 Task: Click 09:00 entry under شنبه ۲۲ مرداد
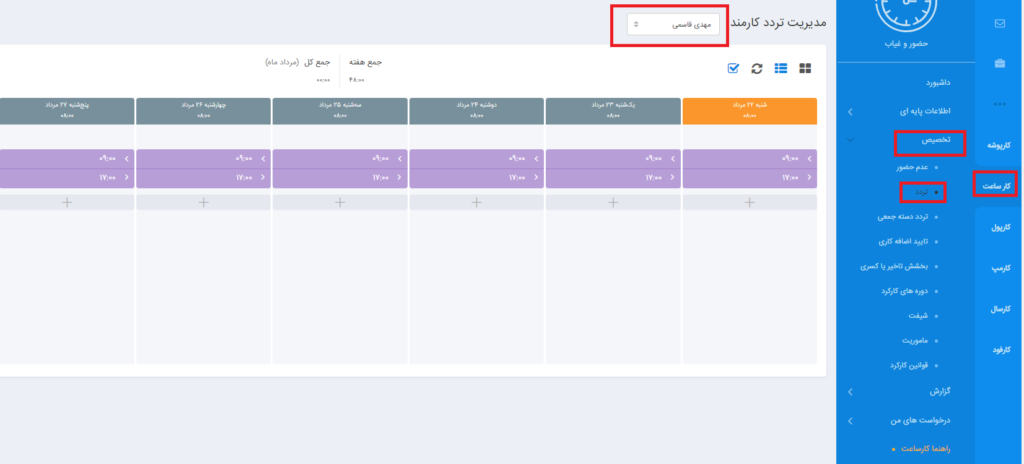pos(749,158)
